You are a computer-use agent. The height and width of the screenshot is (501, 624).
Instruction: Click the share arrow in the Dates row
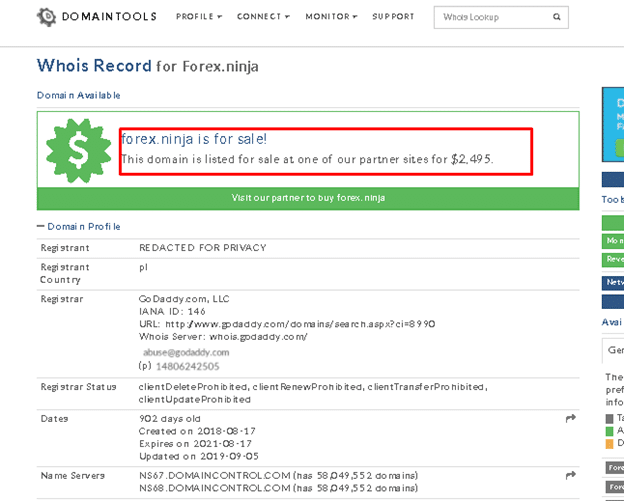571,418
